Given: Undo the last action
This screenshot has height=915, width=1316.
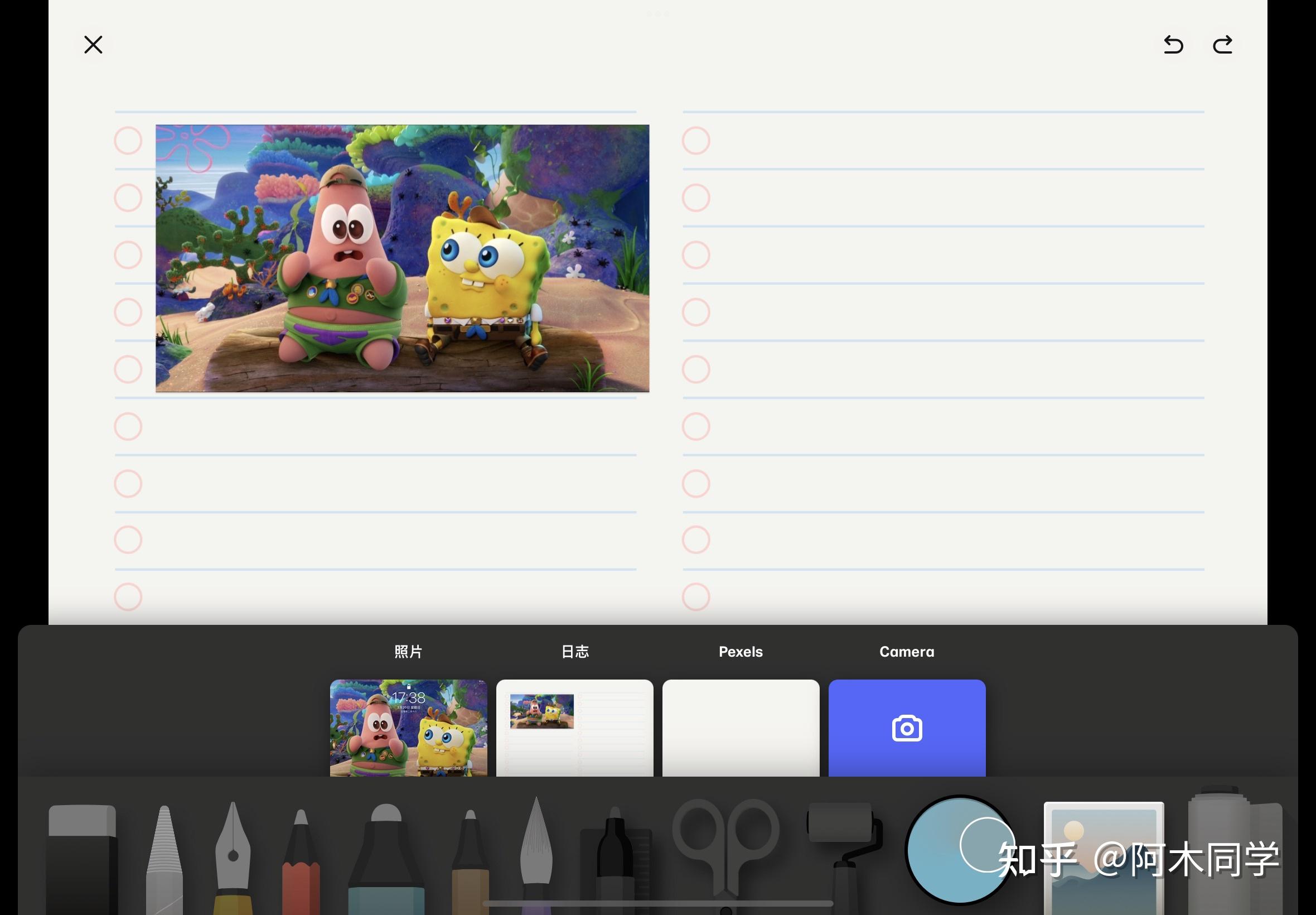Looking at the screenshot, I should [1173, 45].
